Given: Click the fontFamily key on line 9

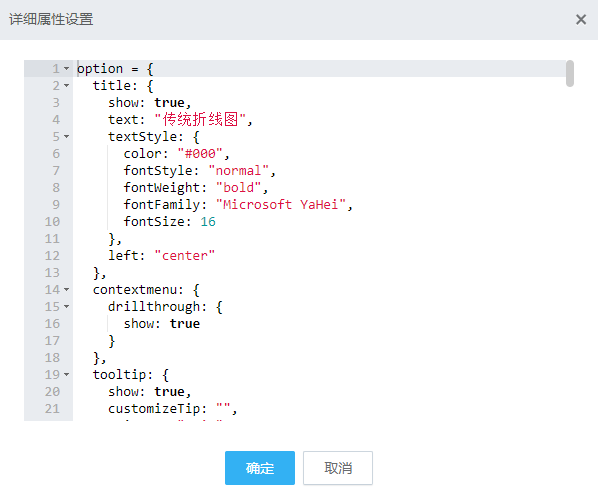Looking at the screenshot, I should (x=161, y=205).
